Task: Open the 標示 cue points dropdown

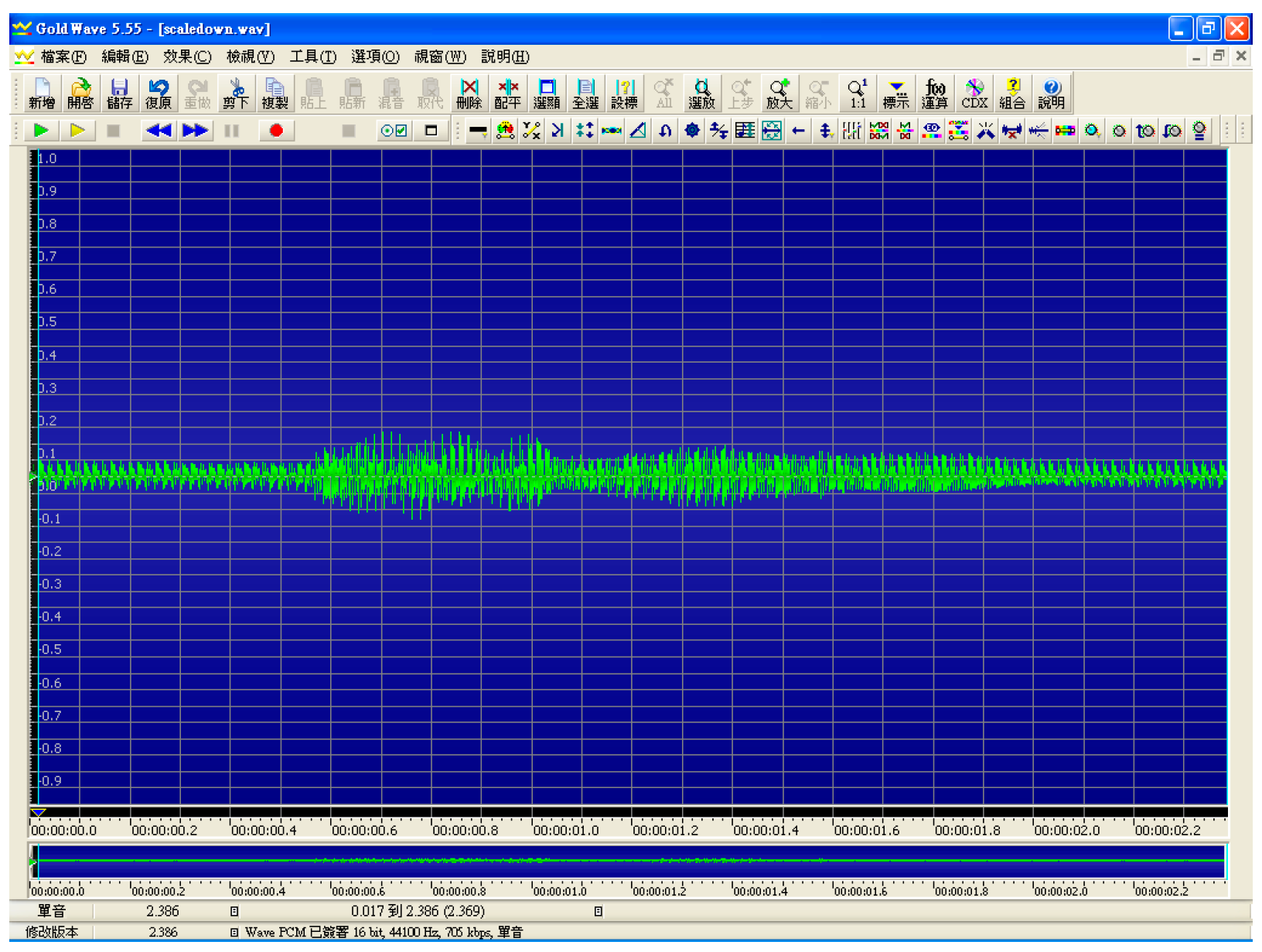Action: pos(895,94)
